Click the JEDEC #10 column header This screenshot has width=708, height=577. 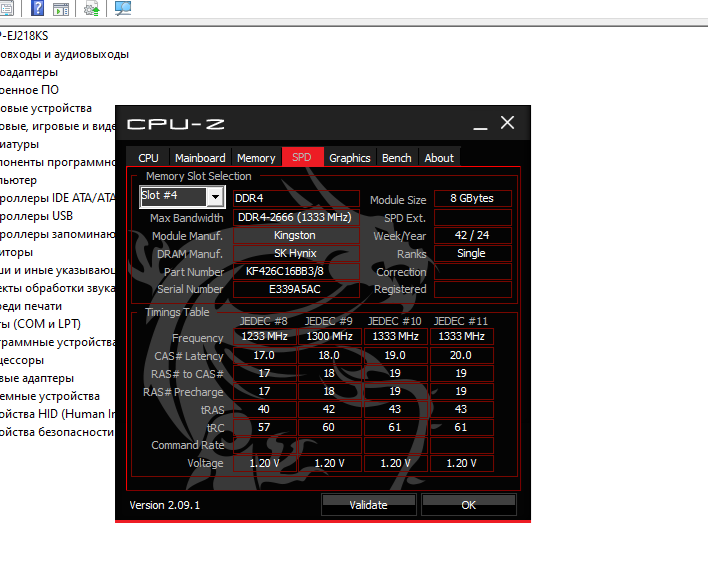[x=395, y=321]
